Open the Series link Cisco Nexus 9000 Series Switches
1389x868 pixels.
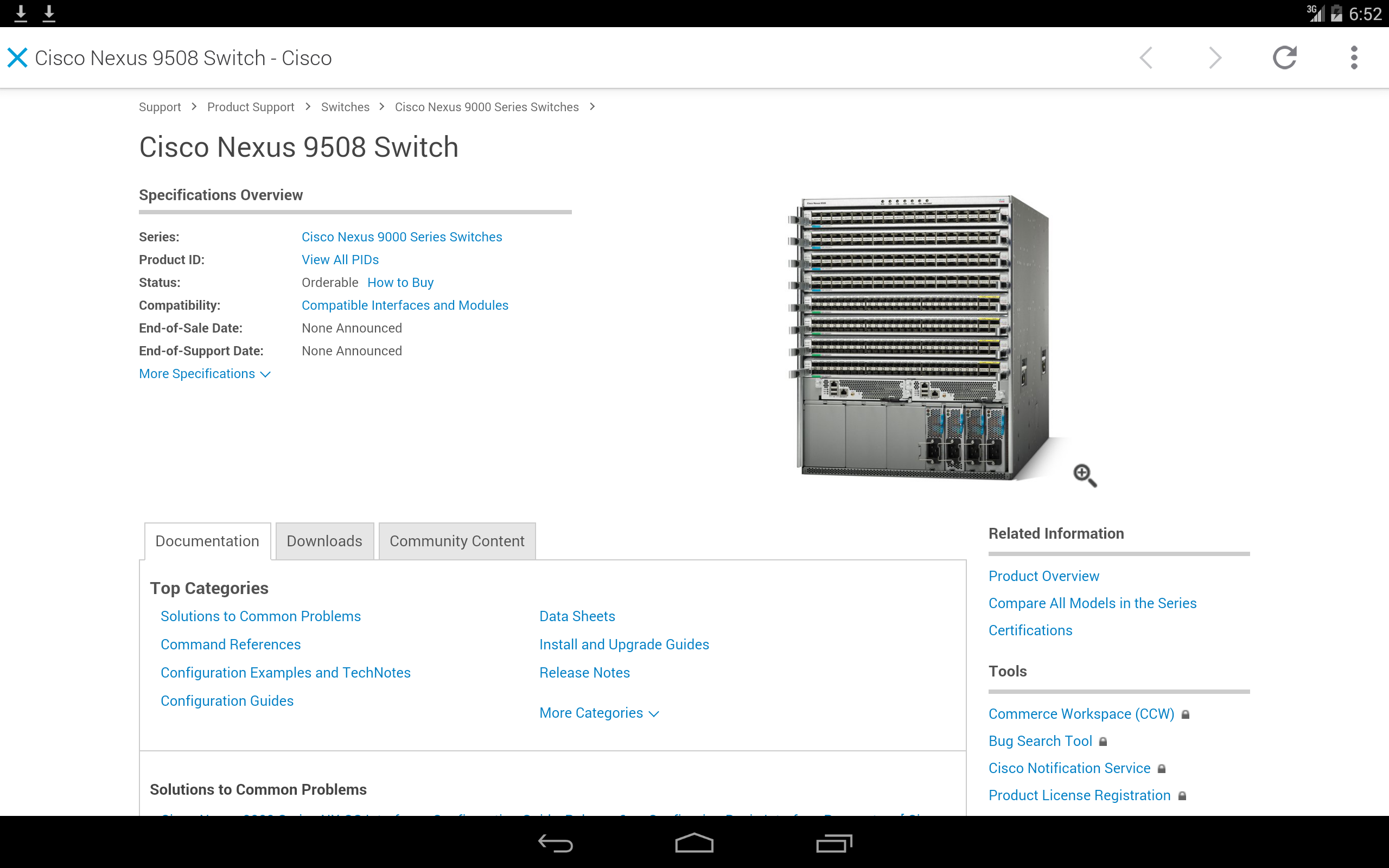pos(402,237)
